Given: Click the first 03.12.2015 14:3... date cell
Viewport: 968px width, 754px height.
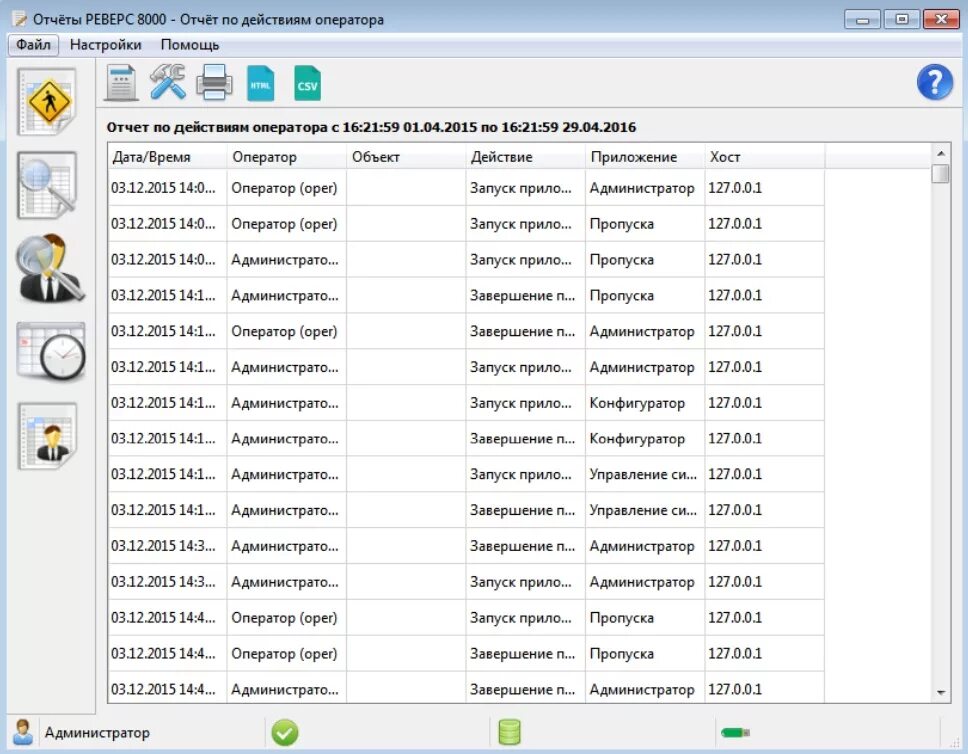Looking at the screenshot, I should [x=167, y=547].
